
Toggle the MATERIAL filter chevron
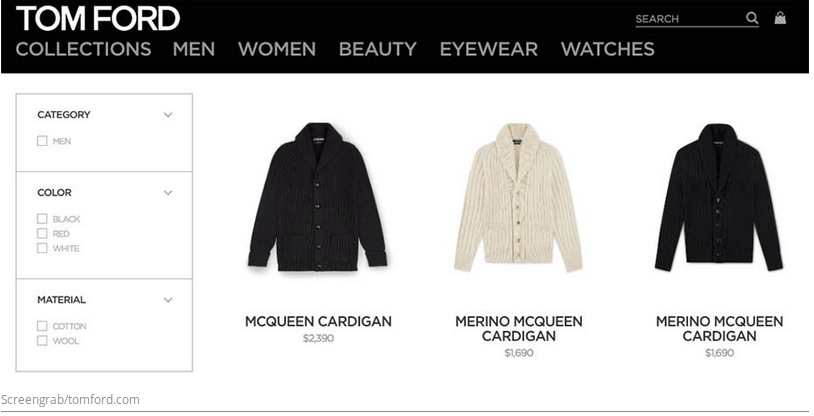pyautogui.click(x=168, y=300)
